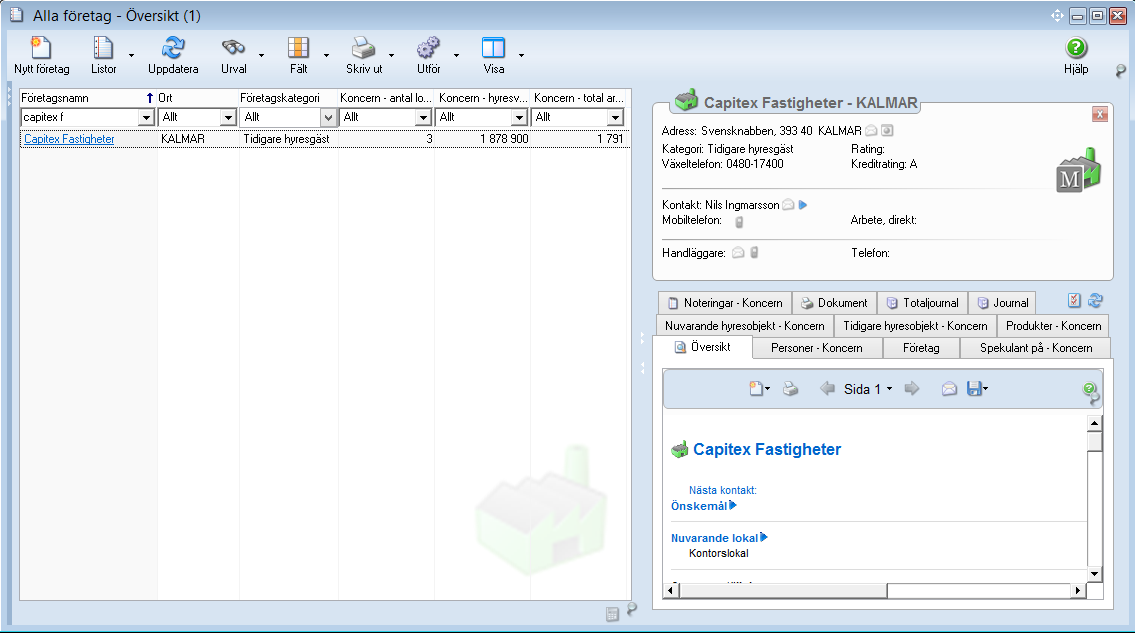Refresh the list with Uppdatera
Screen dimensions: 1135x633
[173, 55]
